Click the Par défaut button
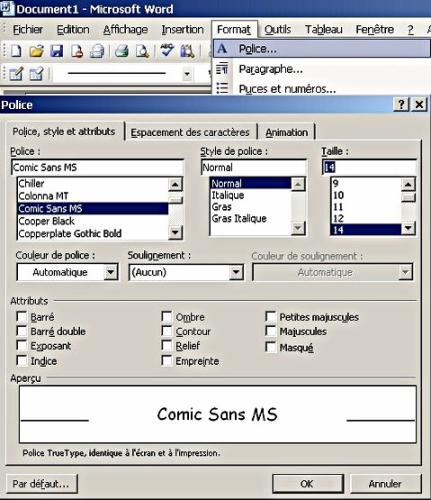This screenshot has height=500, width=431. pyautogui.click(x=41, y=484)
